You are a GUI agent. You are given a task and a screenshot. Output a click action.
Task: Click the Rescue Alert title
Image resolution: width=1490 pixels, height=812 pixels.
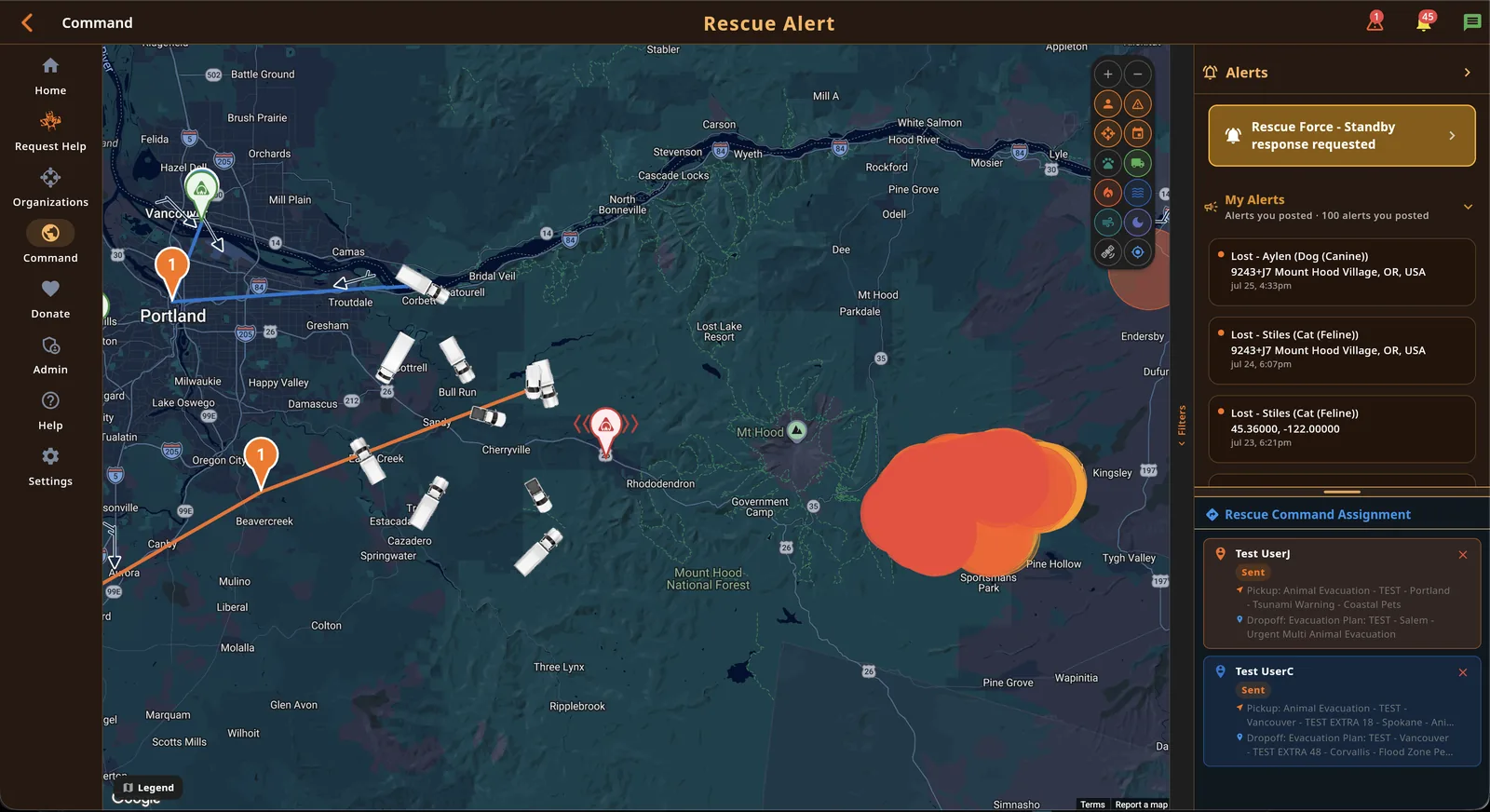(x=768, y=23)
